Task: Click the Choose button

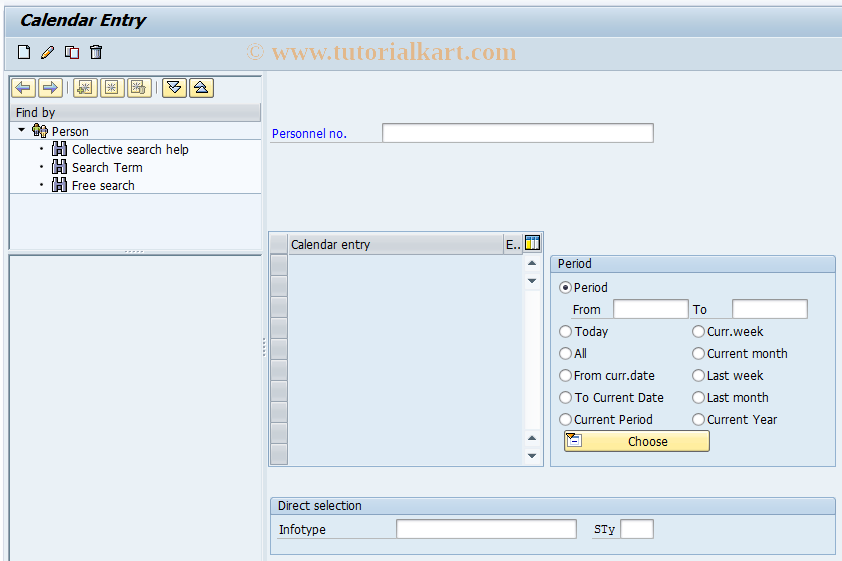Action: click(x=636, y=441)
